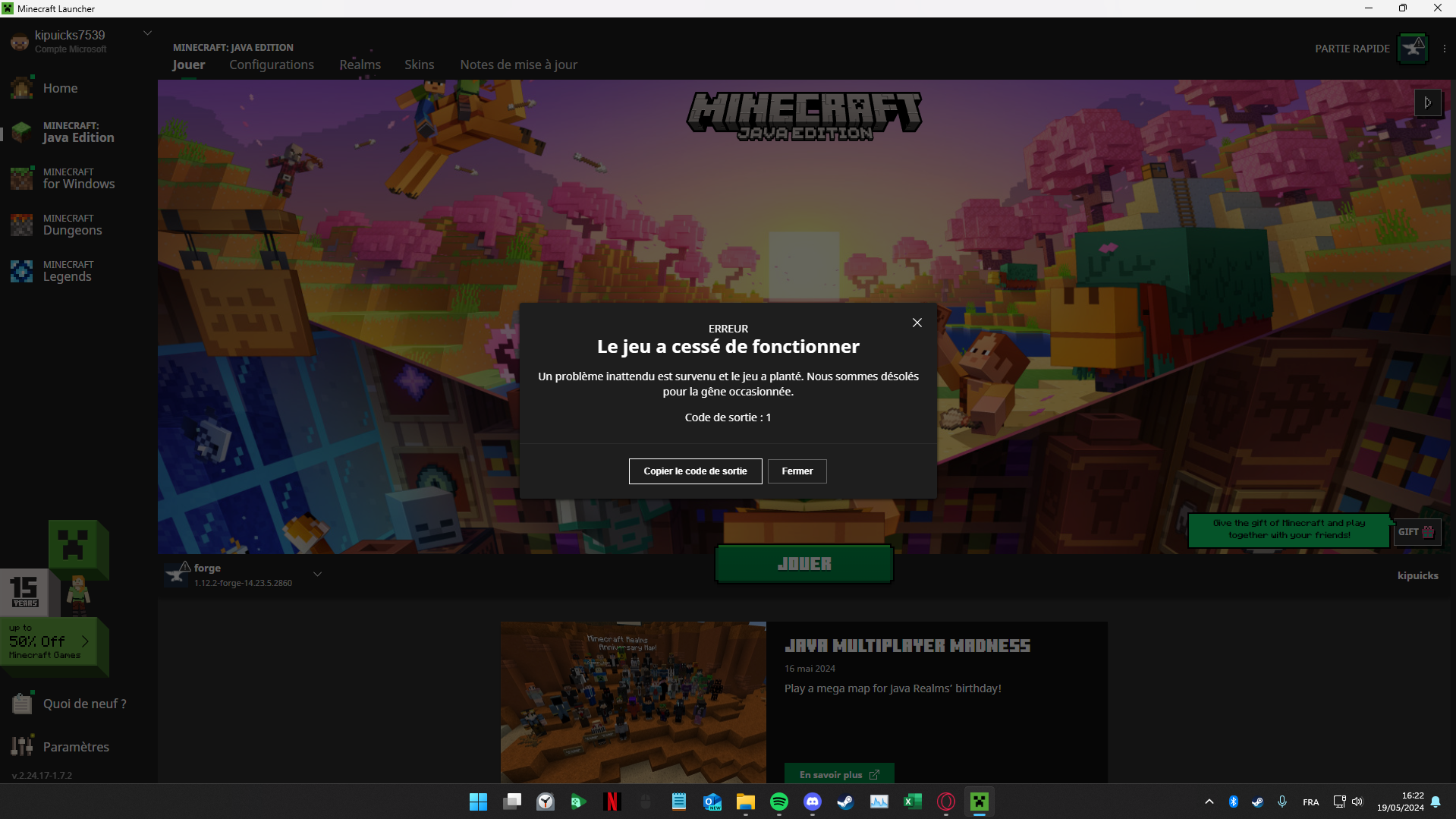The width and height of the screenshot is (1456, 819).
Task: Click Minecraft Launcher taskbar icon
Action: coord(979,802)
